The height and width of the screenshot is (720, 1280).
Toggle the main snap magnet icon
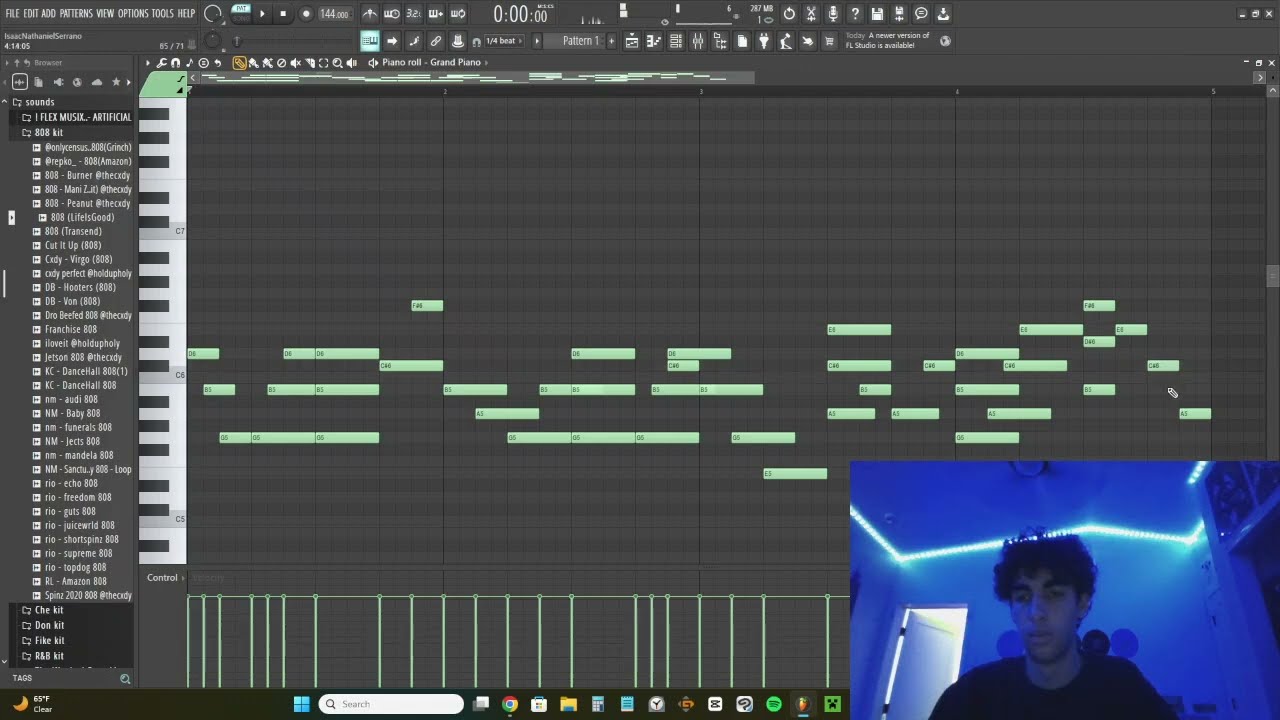point(476,42)
